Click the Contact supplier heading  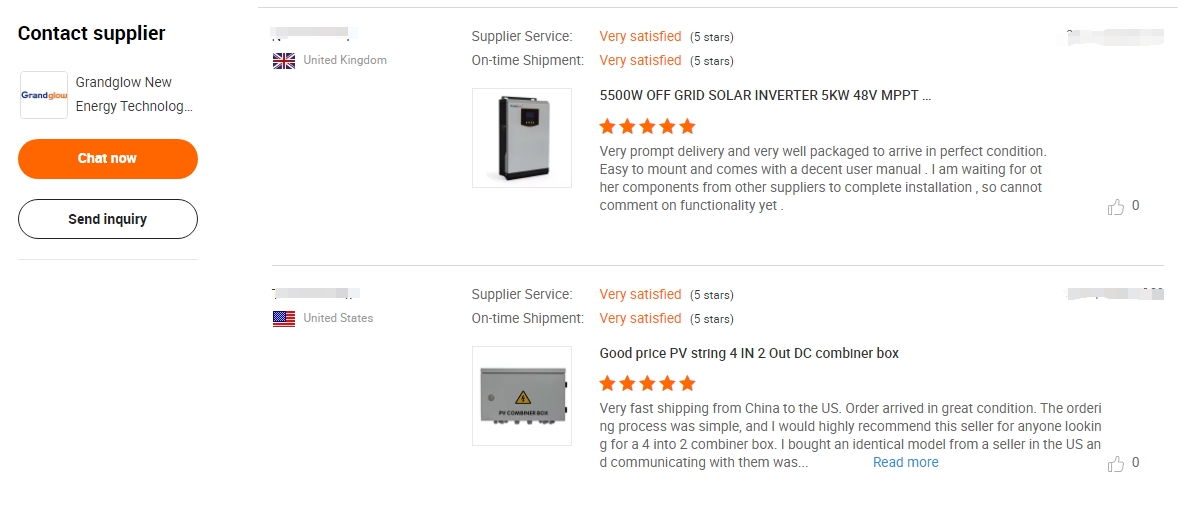(92, 34)
